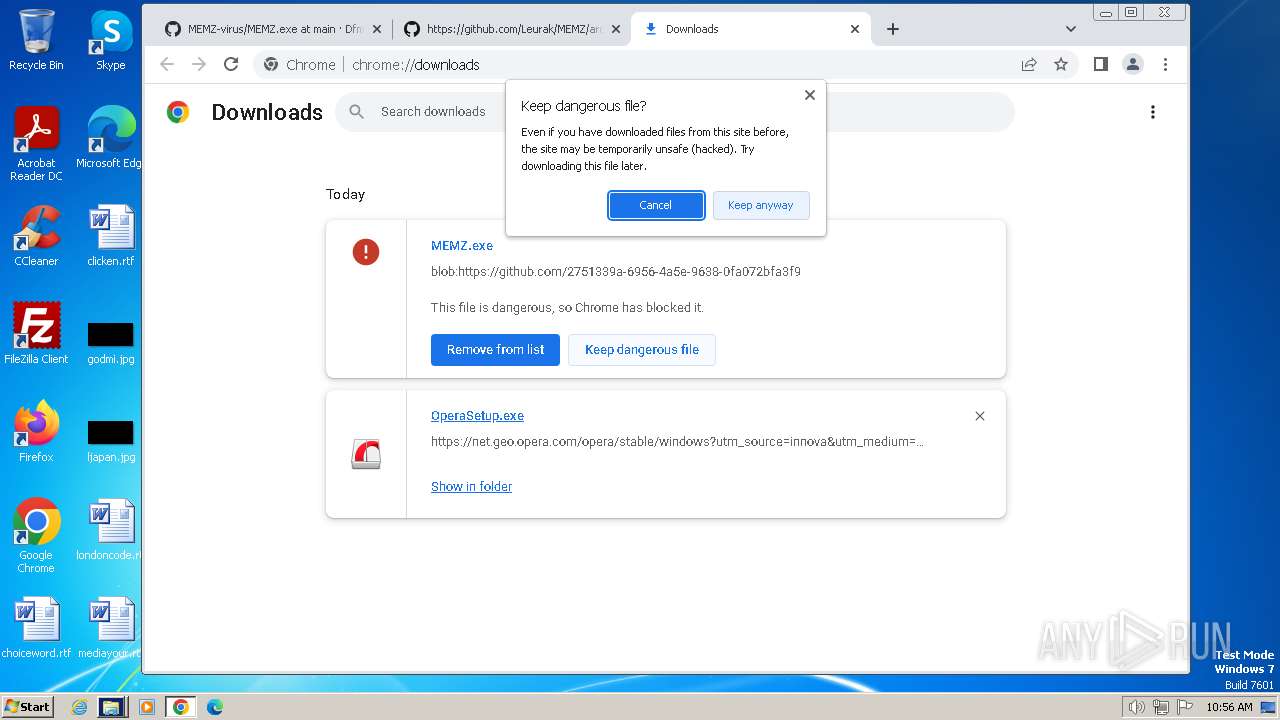This screenshot has height=720, width=1280.
Task: Click the Cancel button in the dialog
Action: [x=656, y=205]
